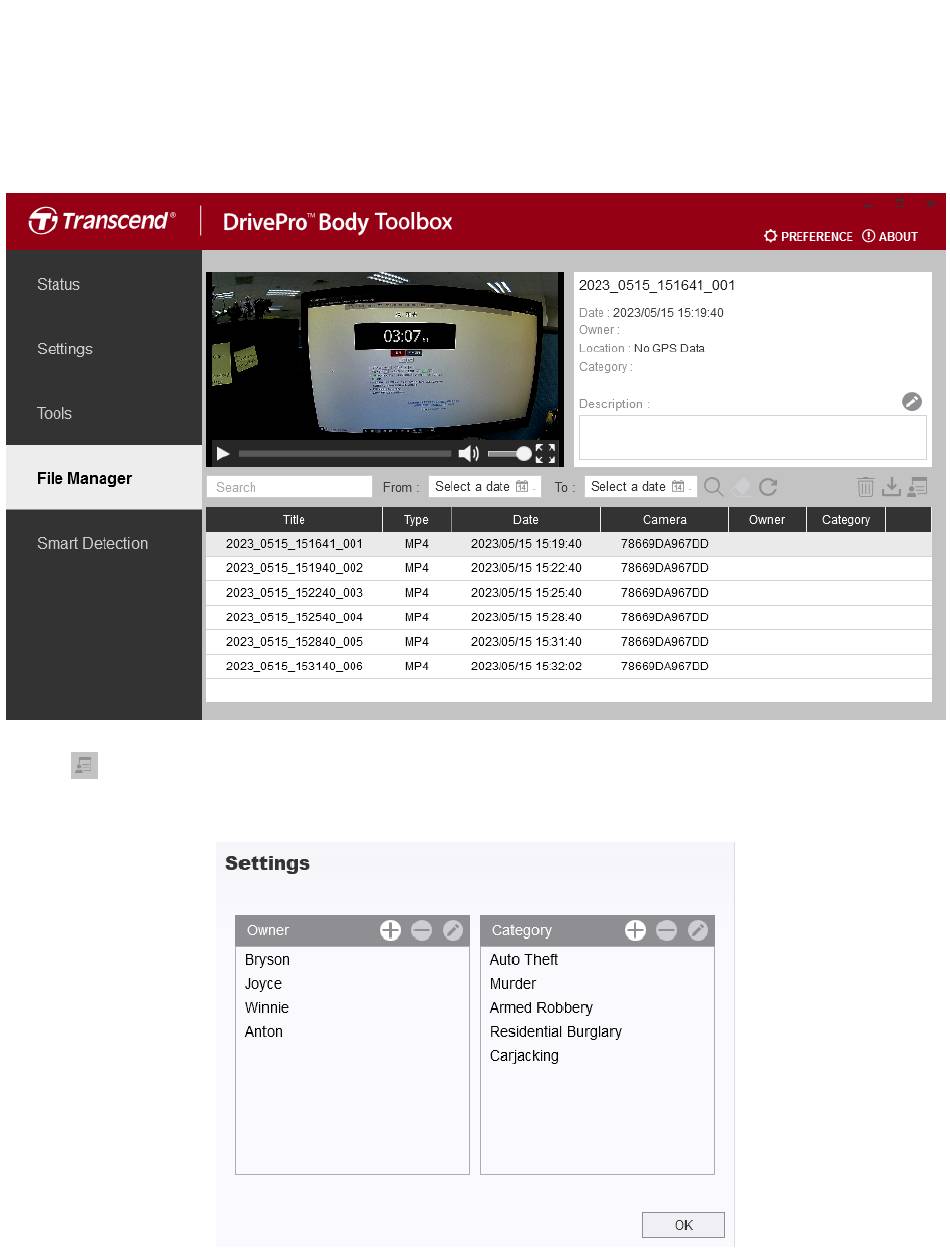Select file 2023_0515_153140_006
The image size is (950, 1260).
tap(569, 667)
